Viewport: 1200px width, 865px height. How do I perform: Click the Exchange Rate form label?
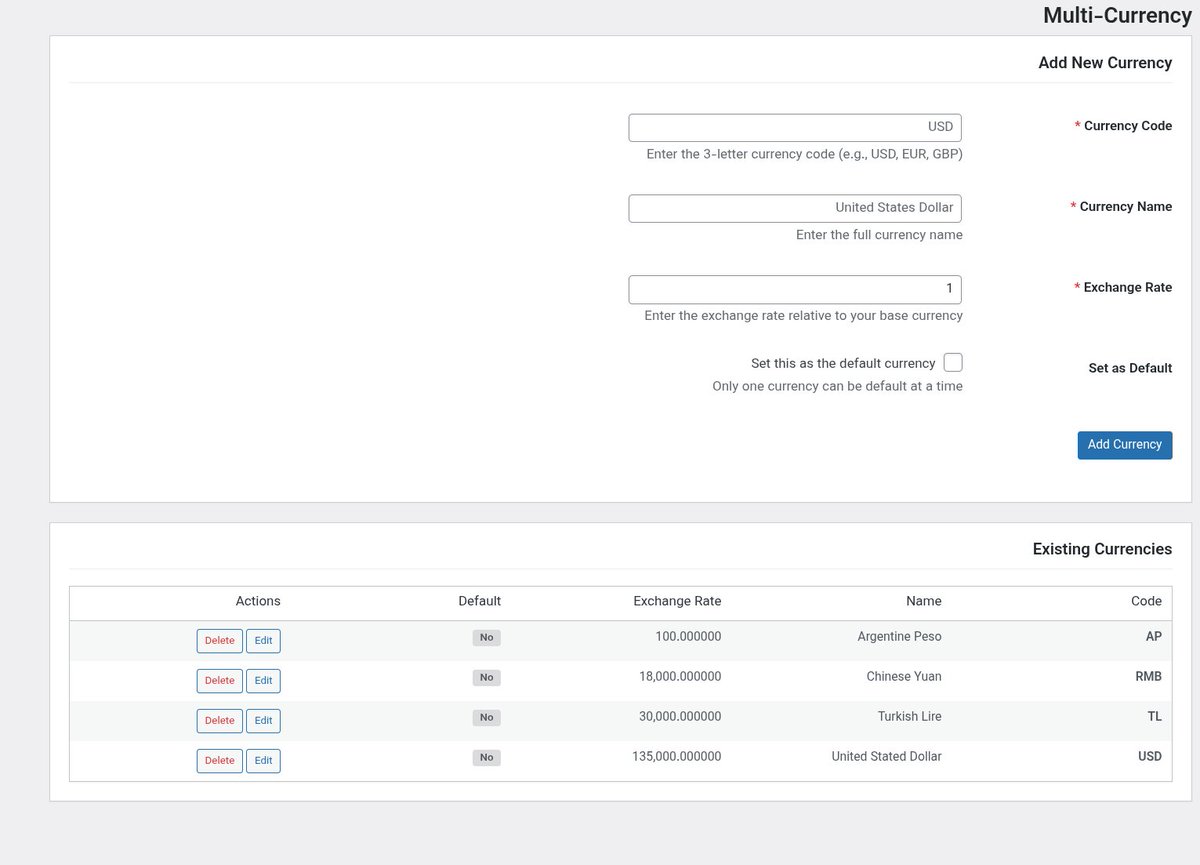point(1128,288)
